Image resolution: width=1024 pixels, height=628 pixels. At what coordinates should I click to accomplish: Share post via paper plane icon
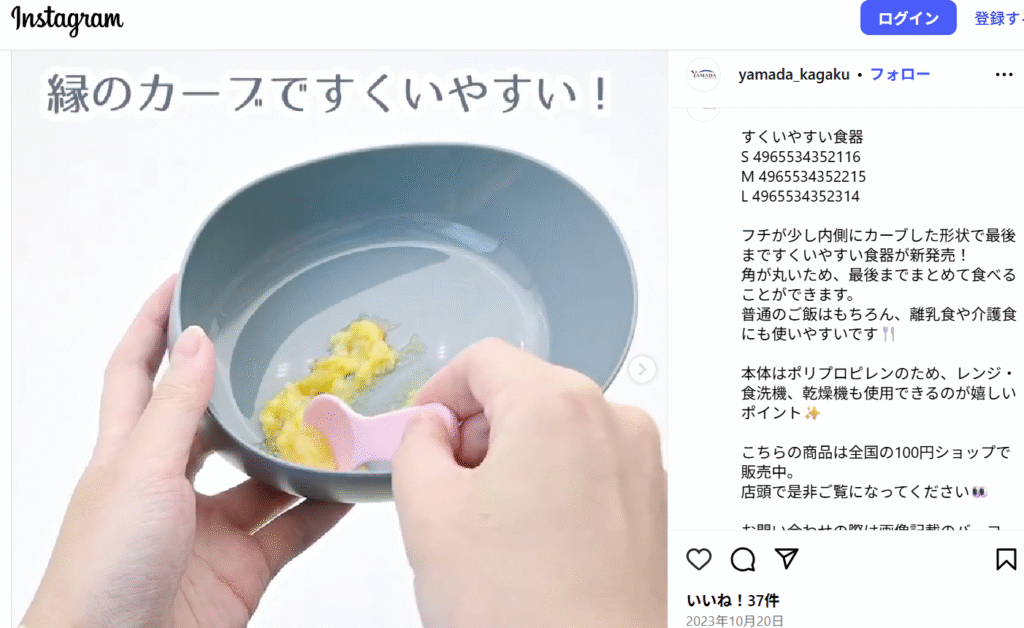pyautogui.click(x=786, y=559)
